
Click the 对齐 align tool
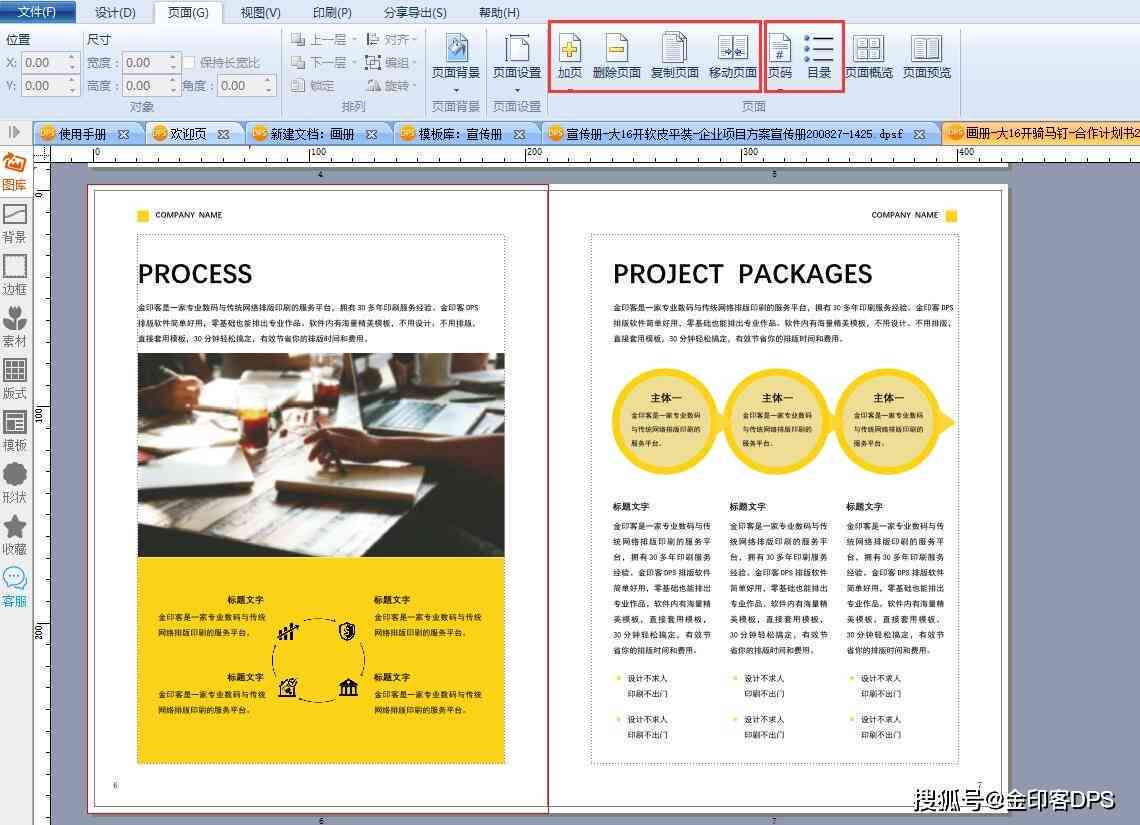pos(390,39)
